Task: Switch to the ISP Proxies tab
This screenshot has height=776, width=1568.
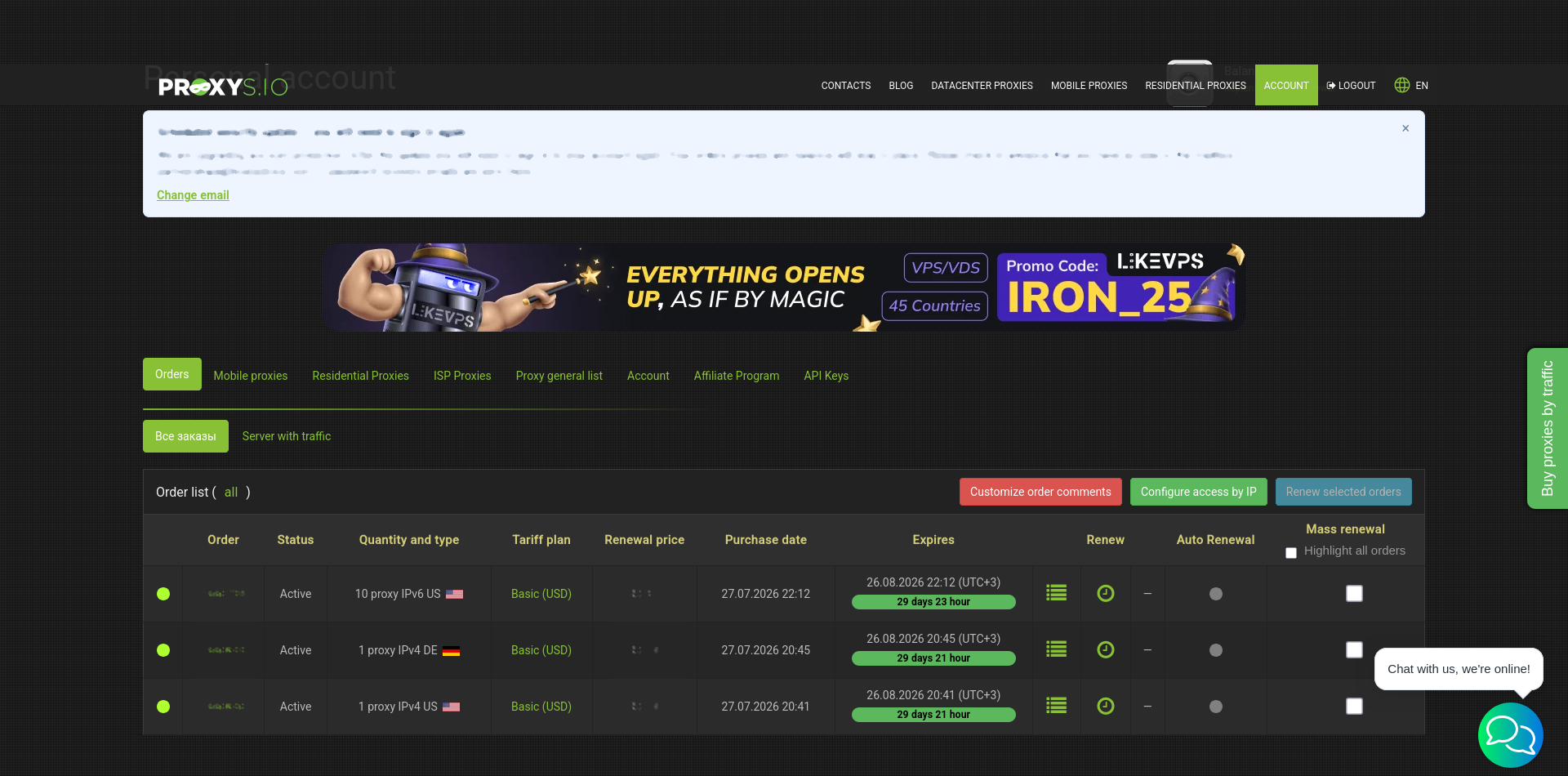Action: (x=462, y=376)
